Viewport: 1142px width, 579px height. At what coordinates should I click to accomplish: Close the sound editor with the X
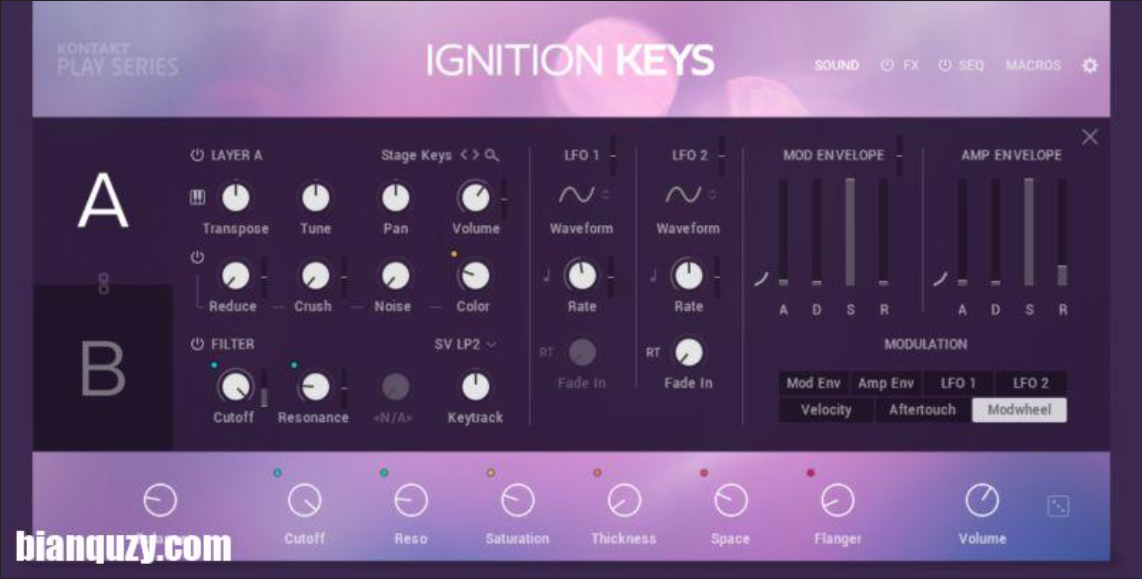click(x=1090, y=137)
